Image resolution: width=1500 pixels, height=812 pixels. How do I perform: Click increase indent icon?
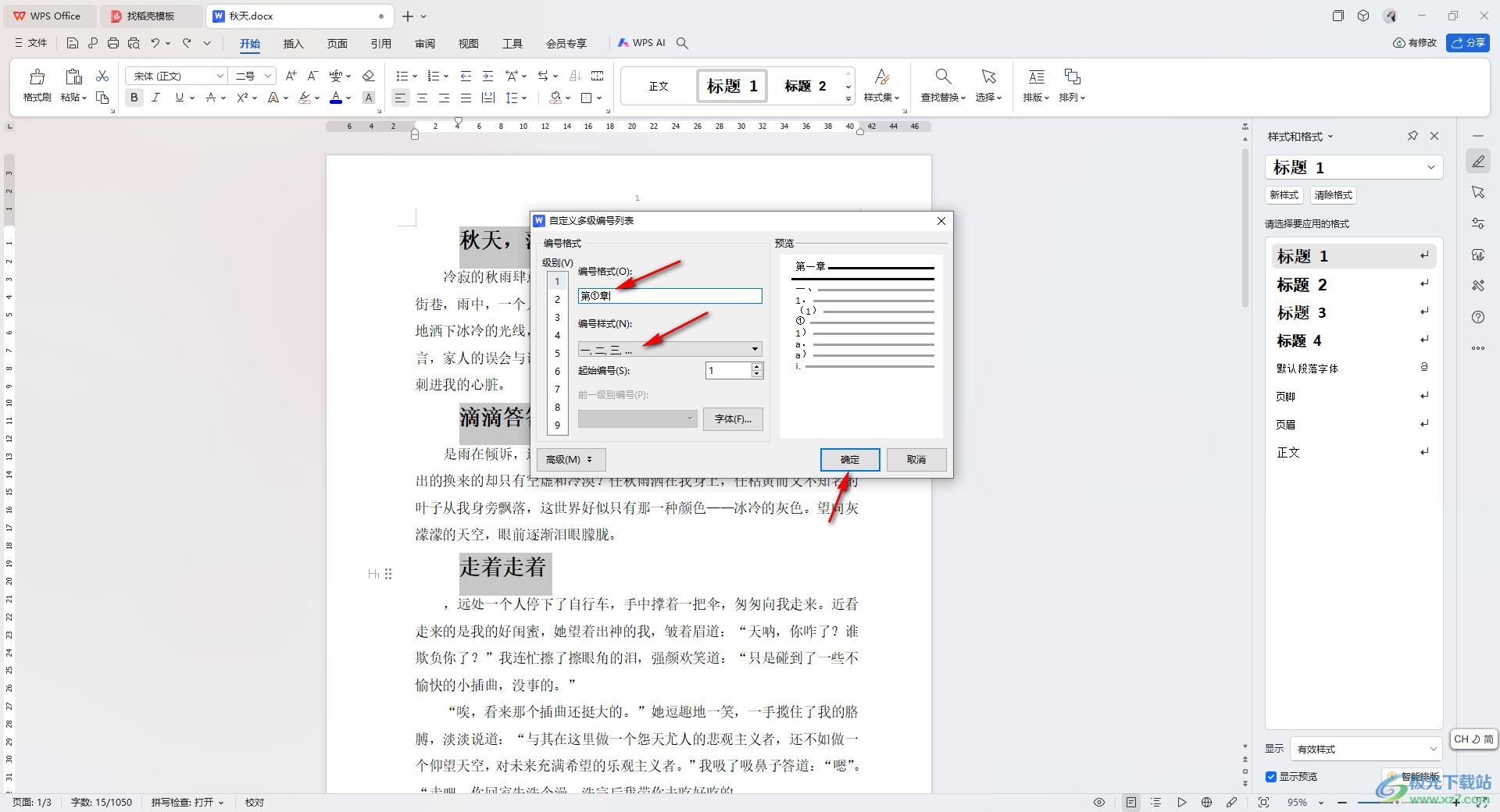pos(488,76)
